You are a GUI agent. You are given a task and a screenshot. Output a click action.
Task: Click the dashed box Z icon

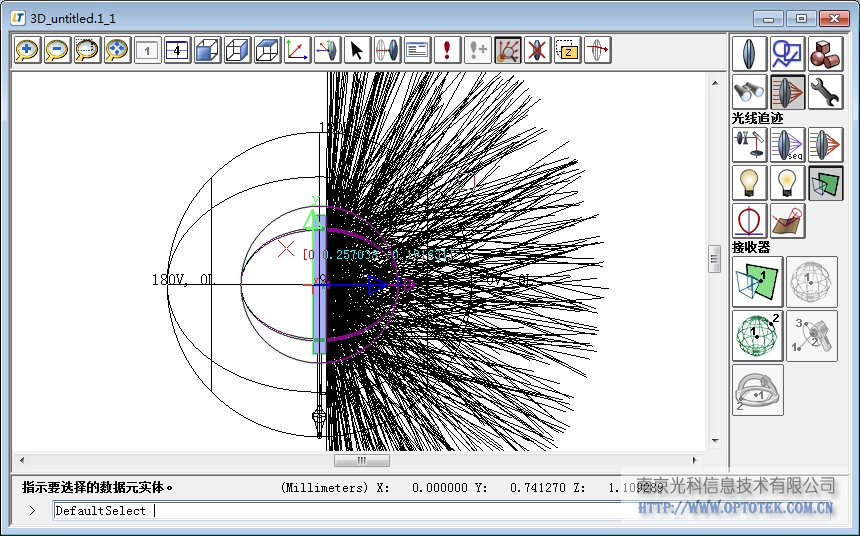click(567, 50)
